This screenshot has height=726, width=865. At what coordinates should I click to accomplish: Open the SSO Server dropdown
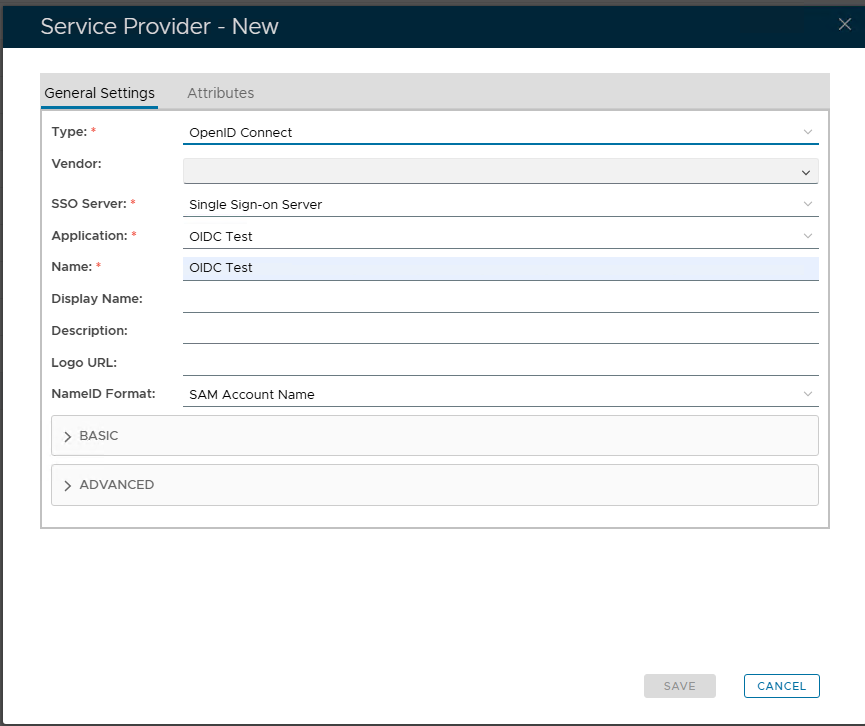click(x=500, y=204)
